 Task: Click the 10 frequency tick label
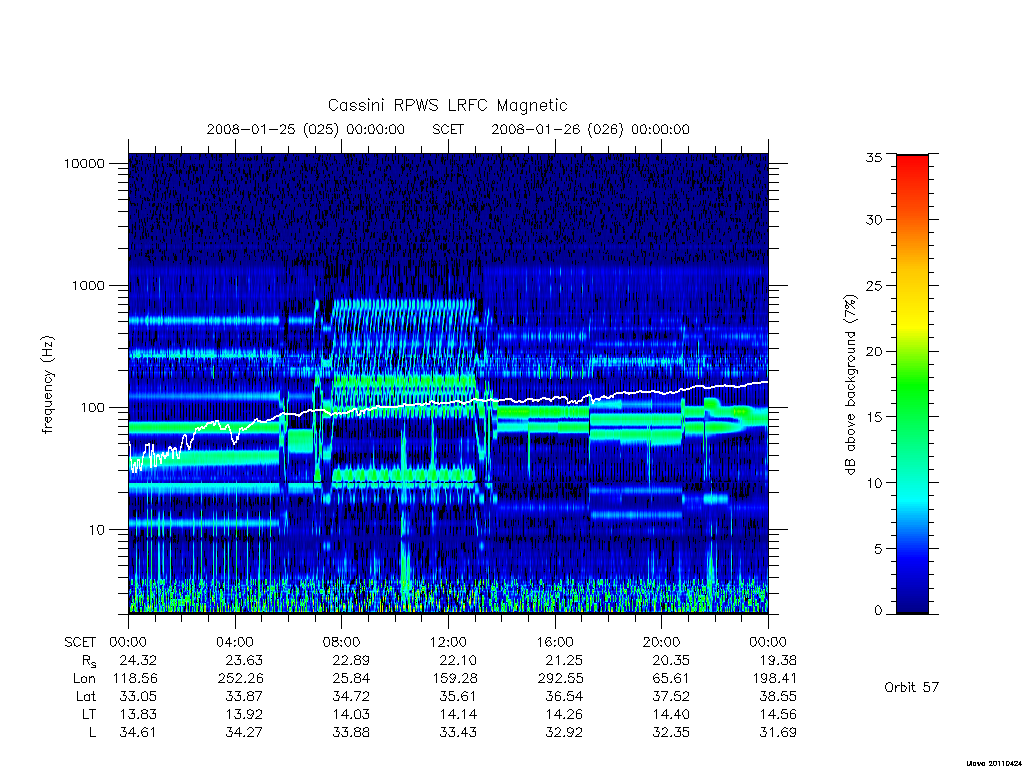point(97,530)
